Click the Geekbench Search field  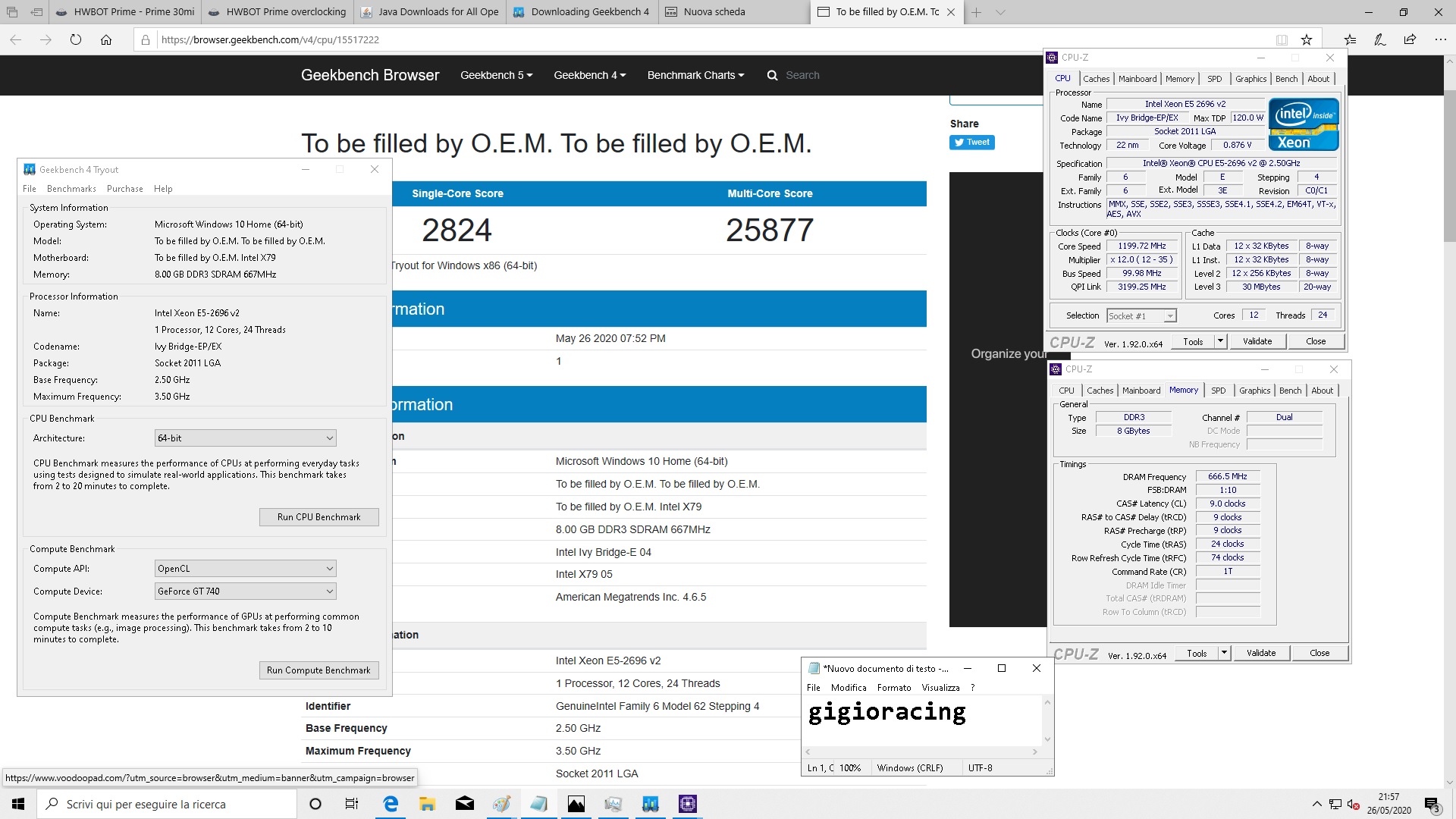pyautogui.click(x=802, y=75)
